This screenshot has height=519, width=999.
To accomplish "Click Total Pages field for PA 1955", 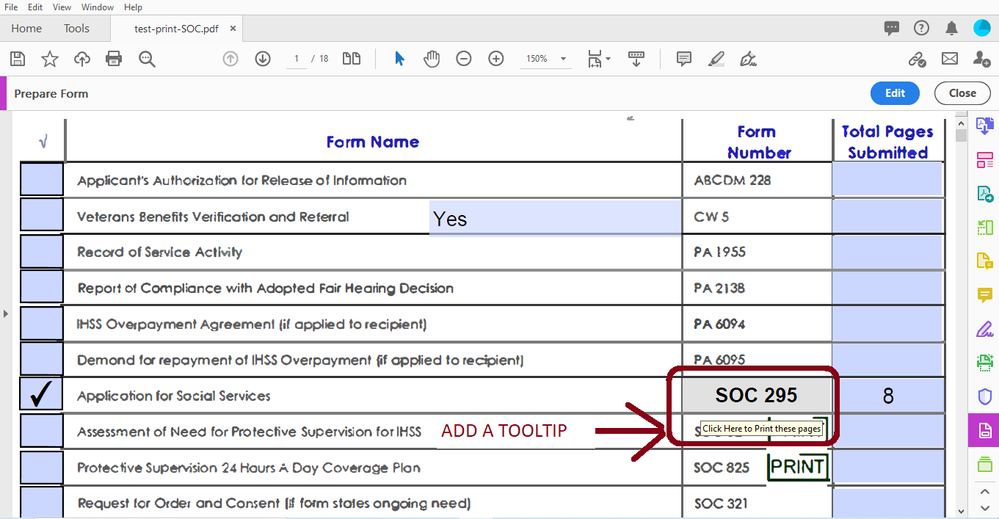I will point(888,252).
